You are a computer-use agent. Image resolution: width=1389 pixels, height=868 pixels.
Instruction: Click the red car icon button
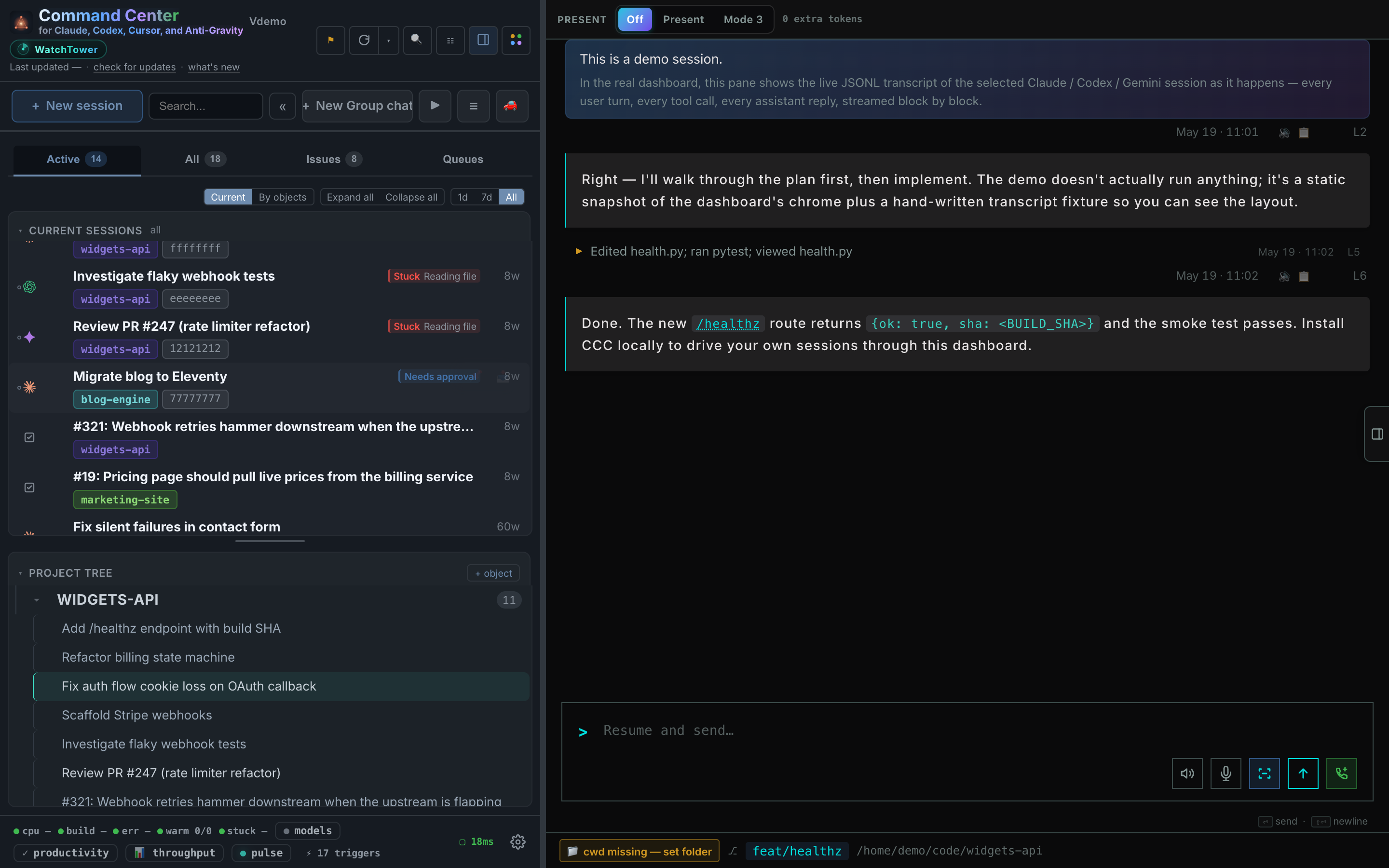(512, 106)
